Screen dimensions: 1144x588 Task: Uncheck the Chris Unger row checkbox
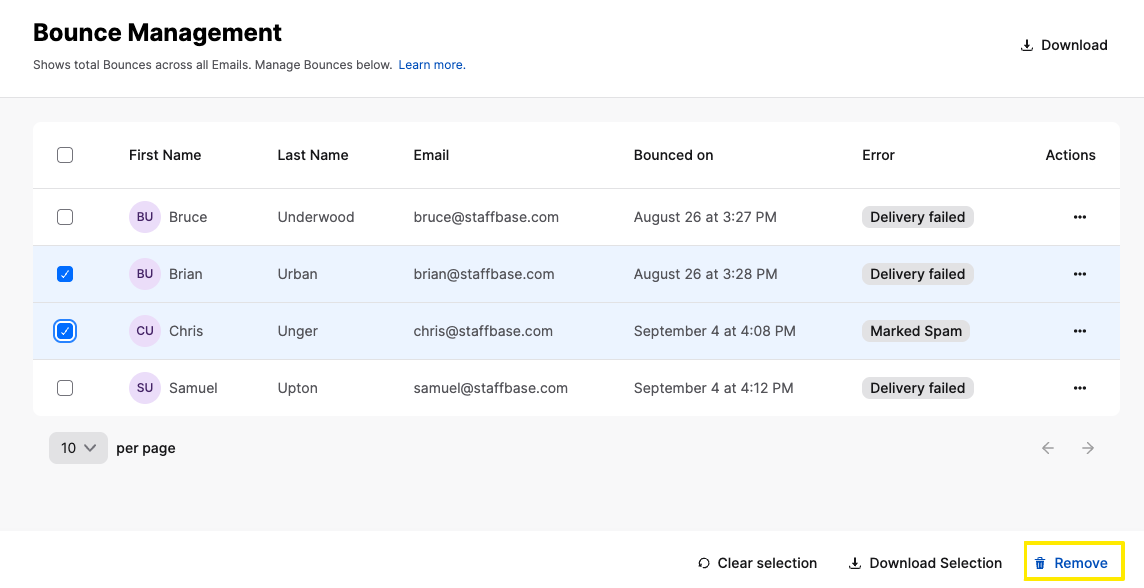tap(65, 331)
